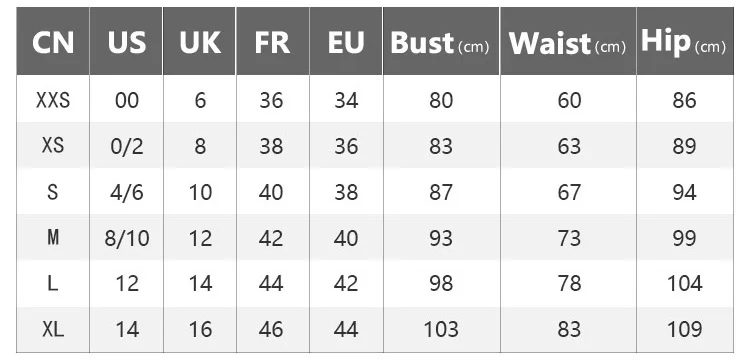Click the bust value 103
The image size is (750, 360).
(441, 329)
